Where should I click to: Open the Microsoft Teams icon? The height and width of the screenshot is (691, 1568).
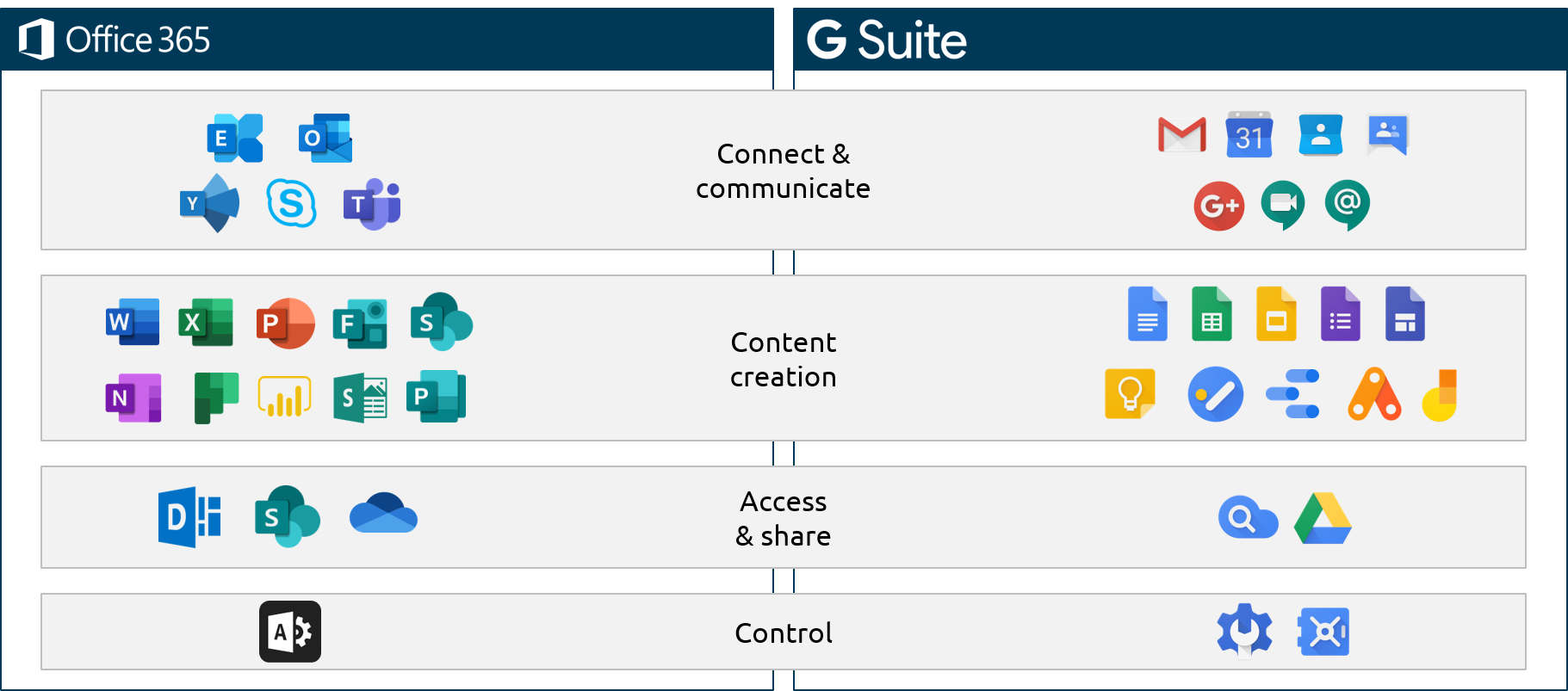[x=372, y=205]
